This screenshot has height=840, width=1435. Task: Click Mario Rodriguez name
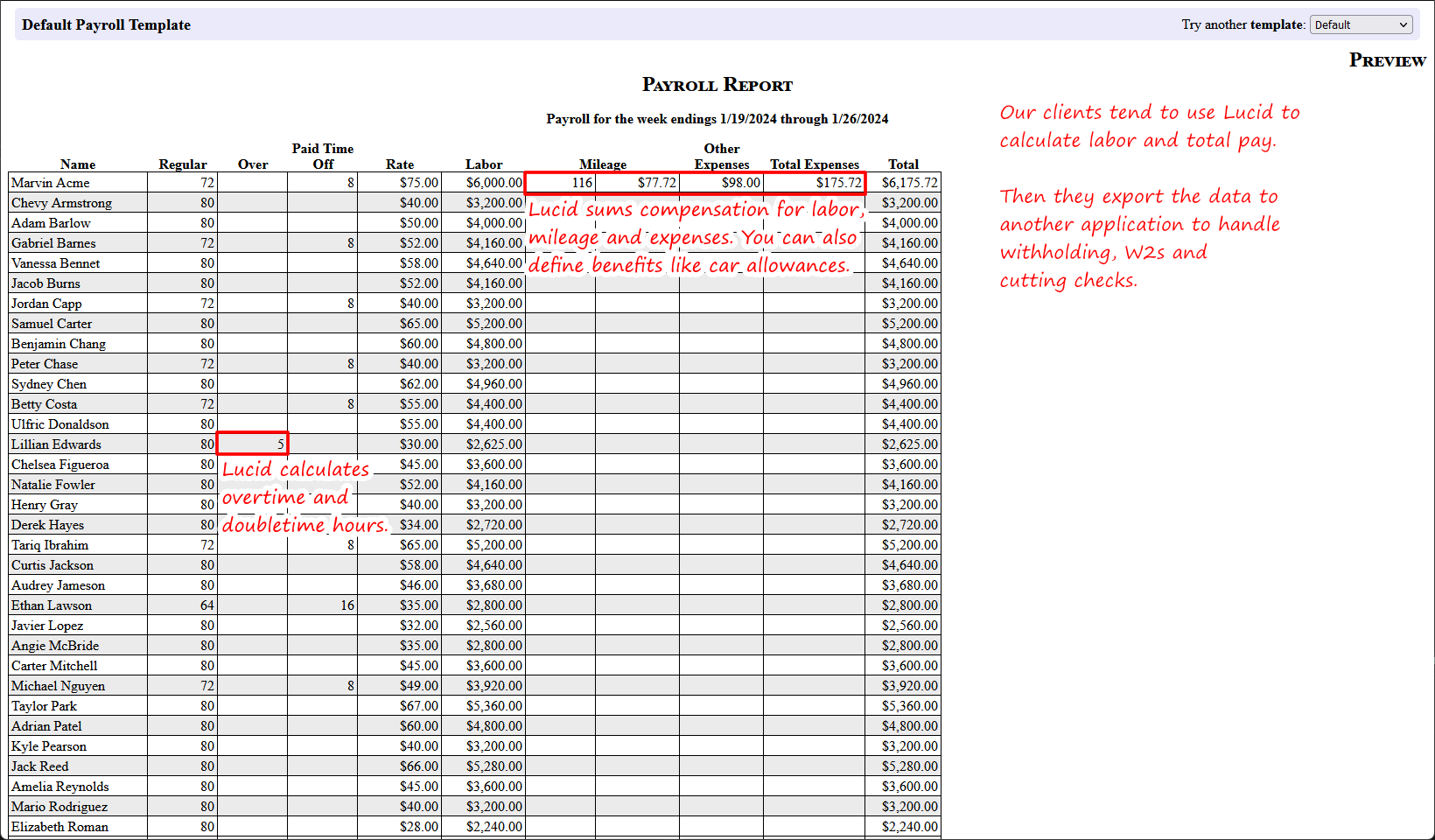pos(78,807)
